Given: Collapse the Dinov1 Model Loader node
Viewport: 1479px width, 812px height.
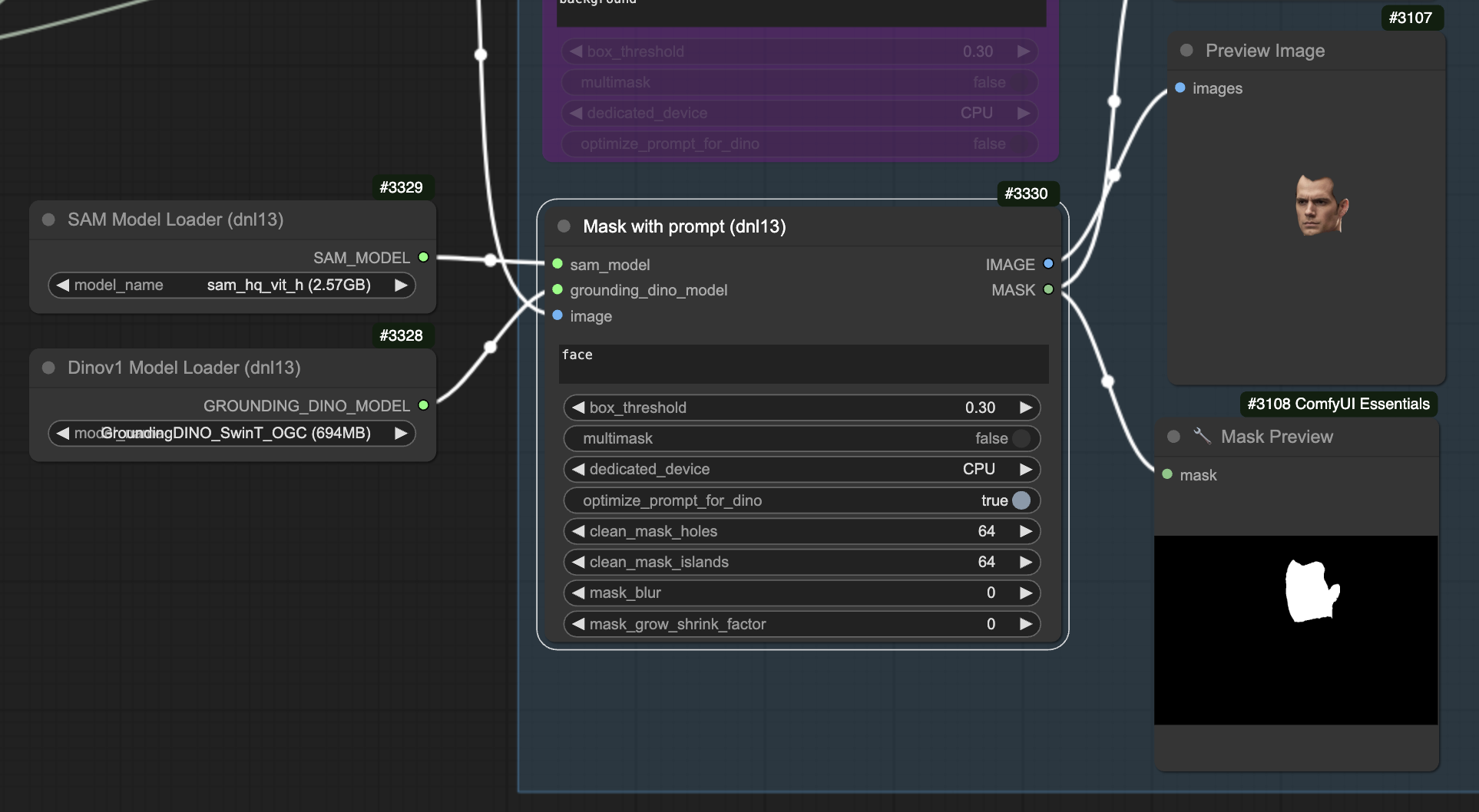Looking at the screenshot, I should [48, 368].
